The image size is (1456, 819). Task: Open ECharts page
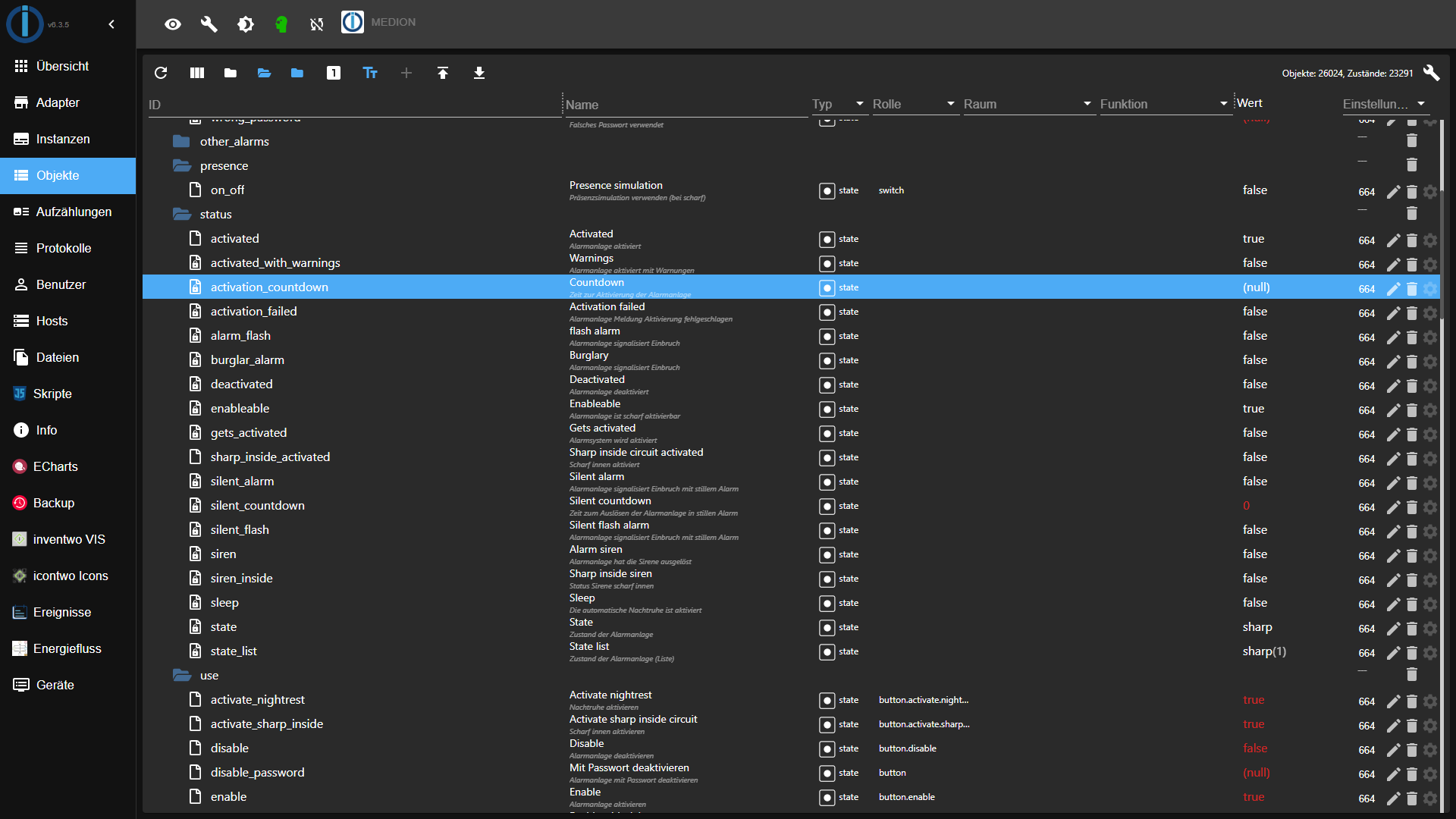point(68,466)
